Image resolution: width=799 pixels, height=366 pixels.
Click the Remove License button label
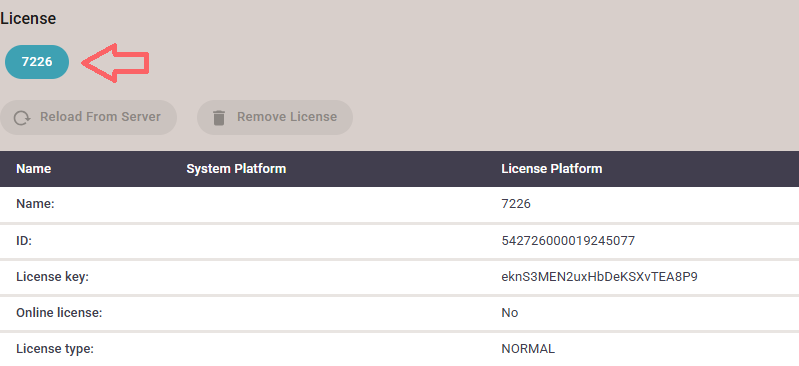point(287,117)
